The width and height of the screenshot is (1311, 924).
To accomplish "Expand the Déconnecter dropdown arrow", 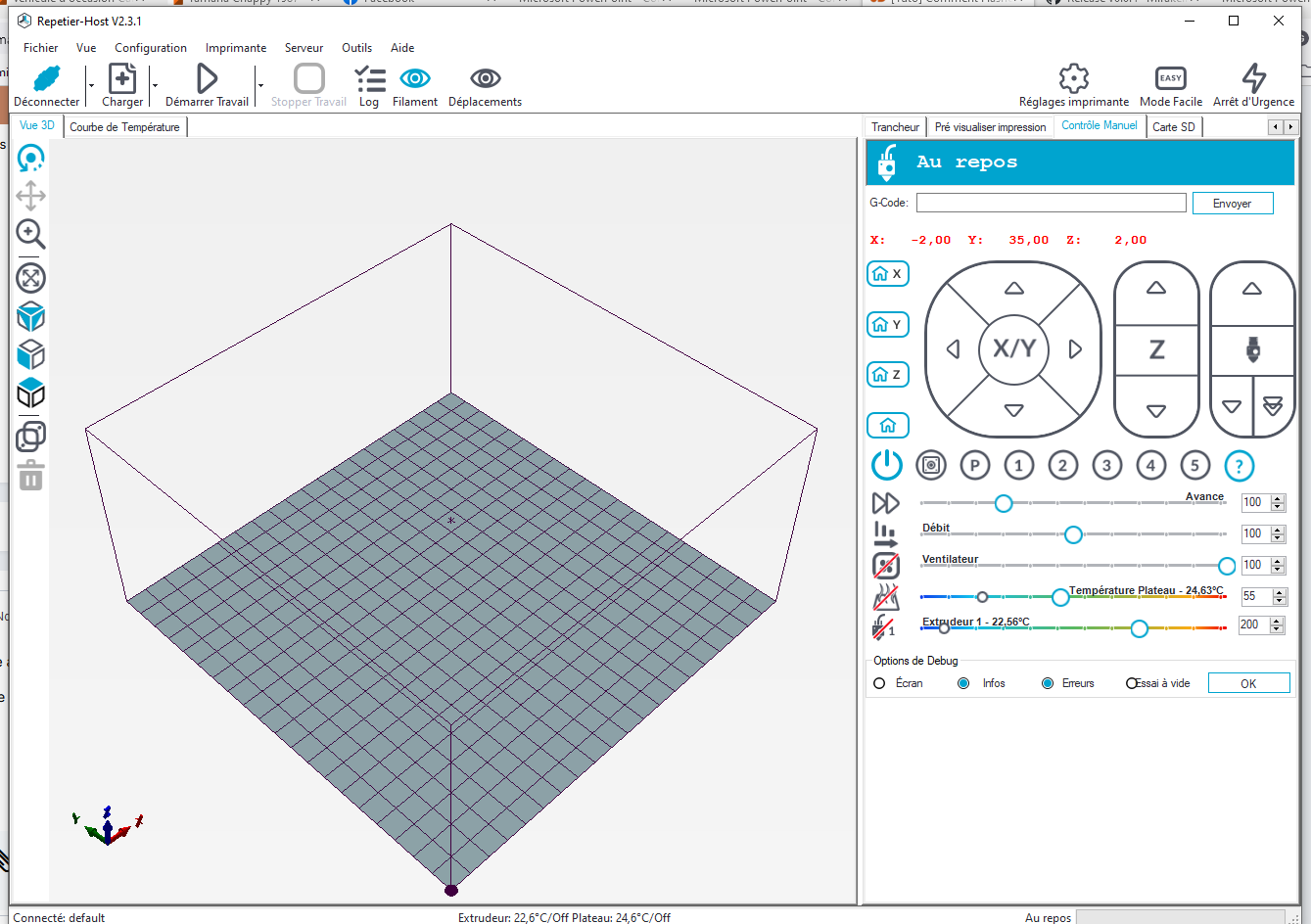I will [91, 86].
